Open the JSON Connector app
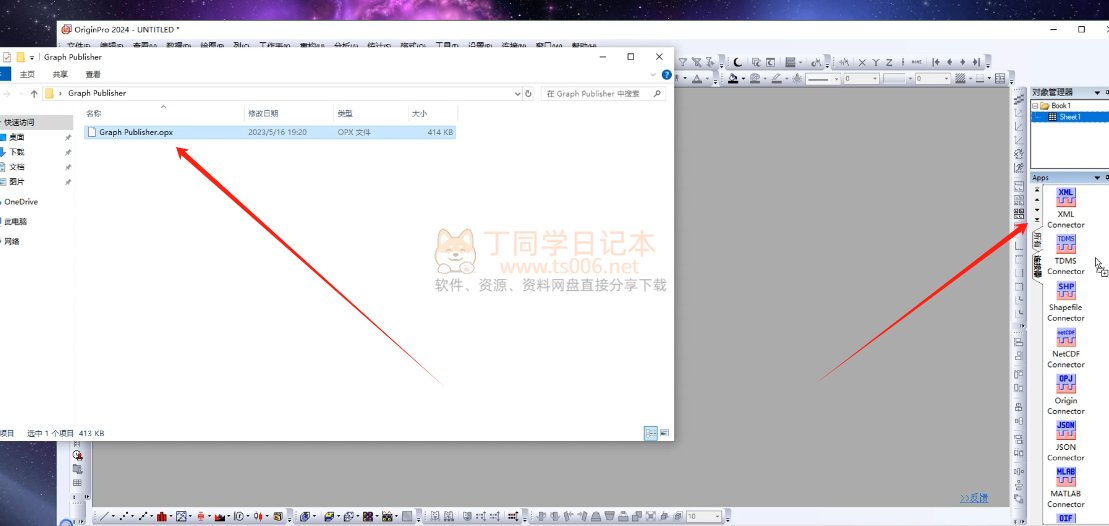The height and width of the screenshot is (526, 1109). 1065,441
